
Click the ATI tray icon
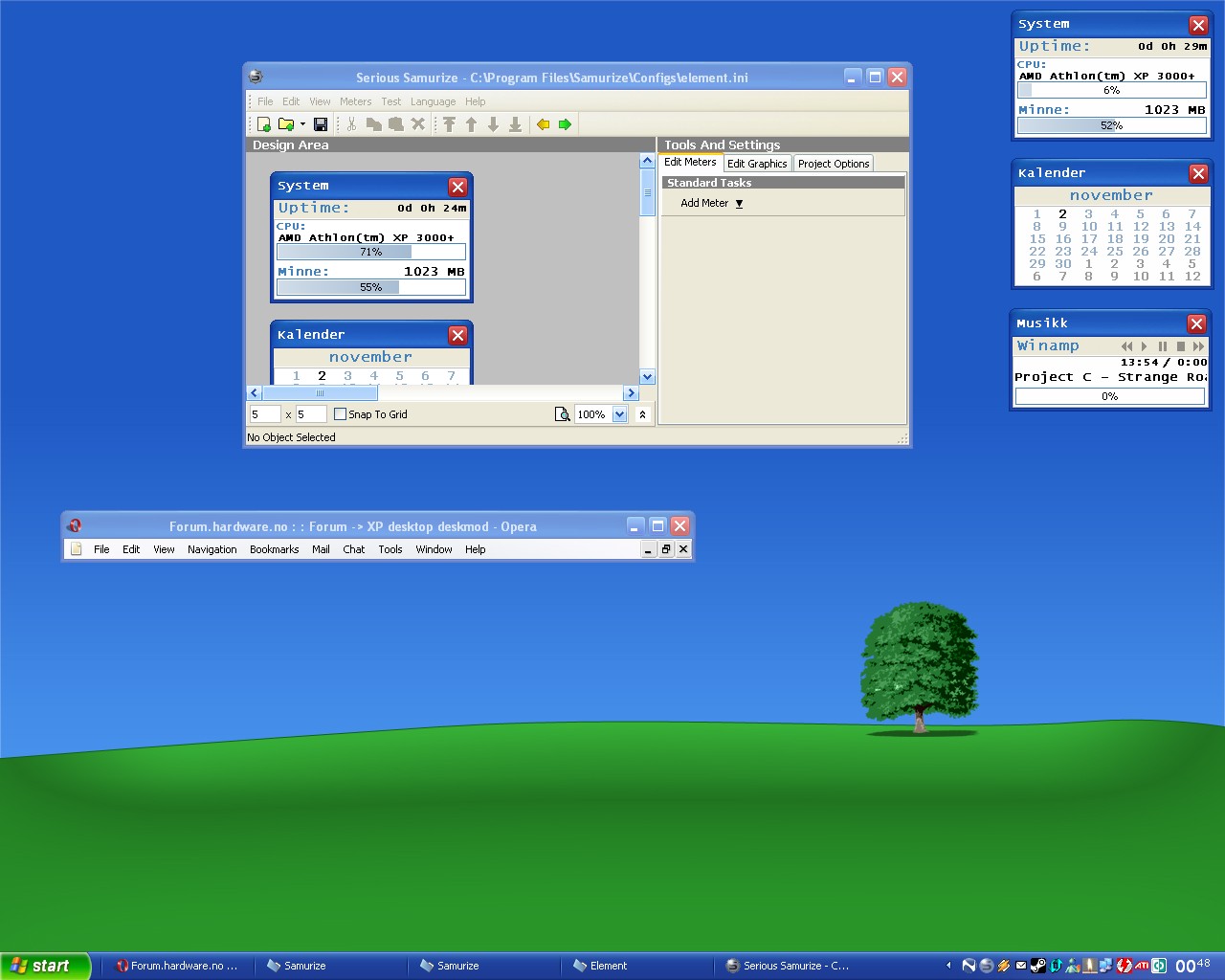pos(1141,966)
